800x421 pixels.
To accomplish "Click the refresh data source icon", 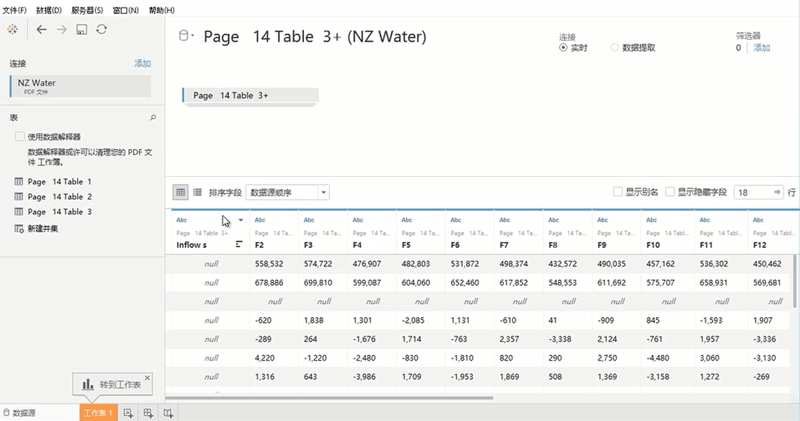I will click(x=102, y=30).
